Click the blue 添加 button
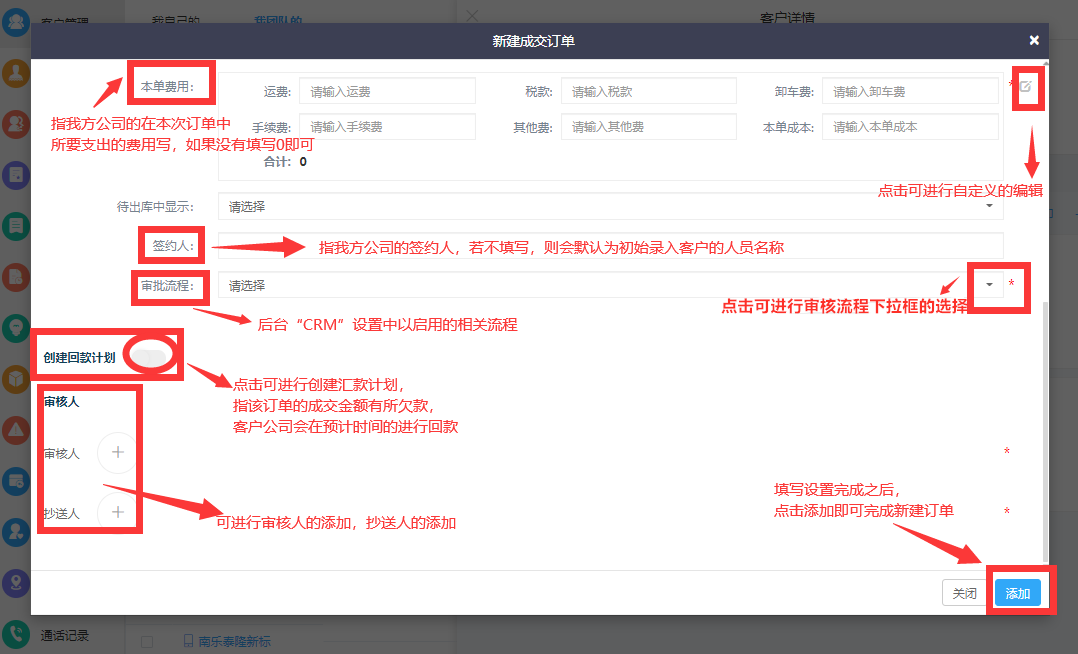The image size is (1078, 654). coord(1018,593)
